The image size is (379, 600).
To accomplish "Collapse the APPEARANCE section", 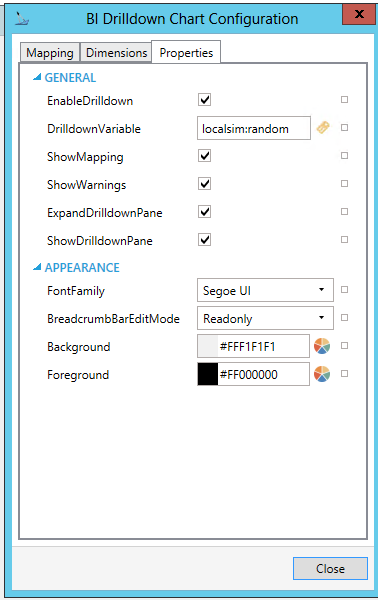I will (x=37, y=267).
